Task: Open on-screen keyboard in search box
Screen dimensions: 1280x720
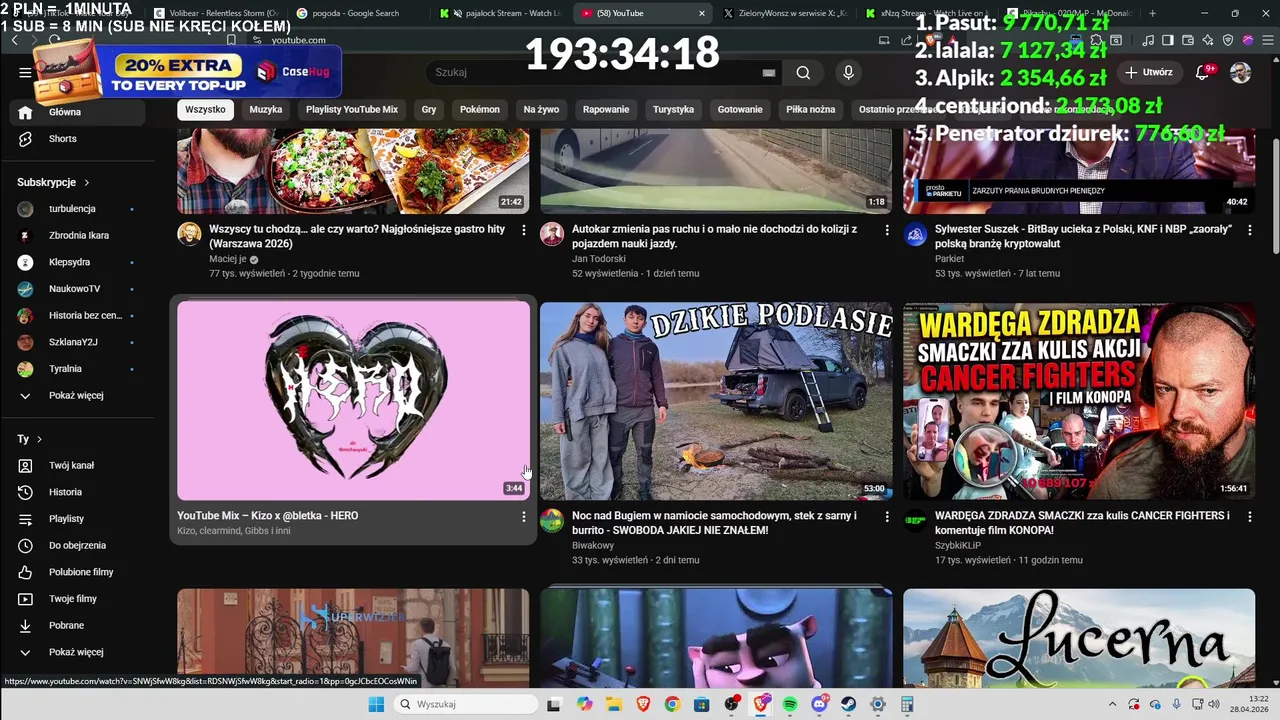Action: pyautogui.click(x=769, y=73)
